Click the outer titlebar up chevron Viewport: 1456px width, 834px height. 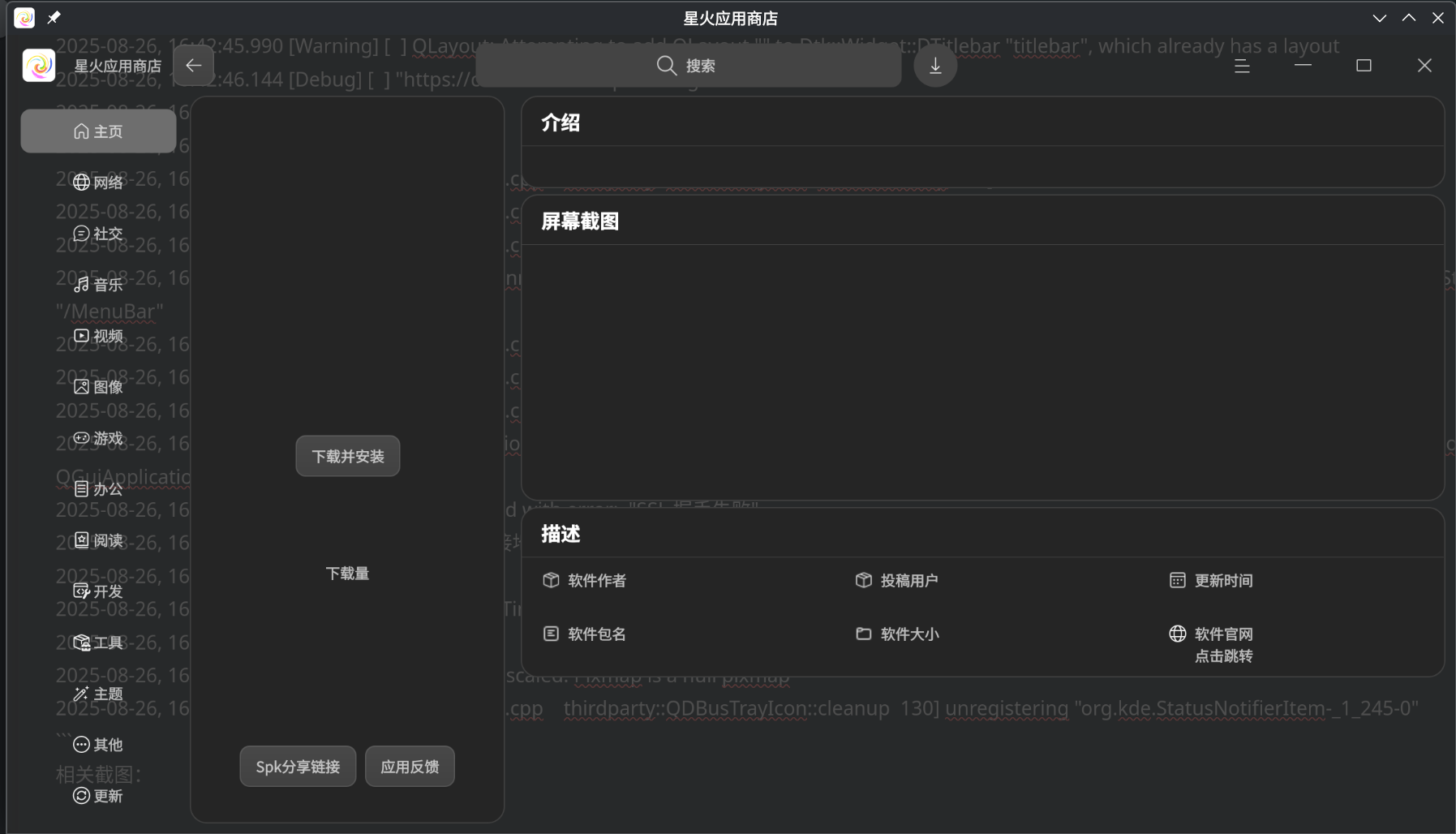click(x=1409, y=18)
